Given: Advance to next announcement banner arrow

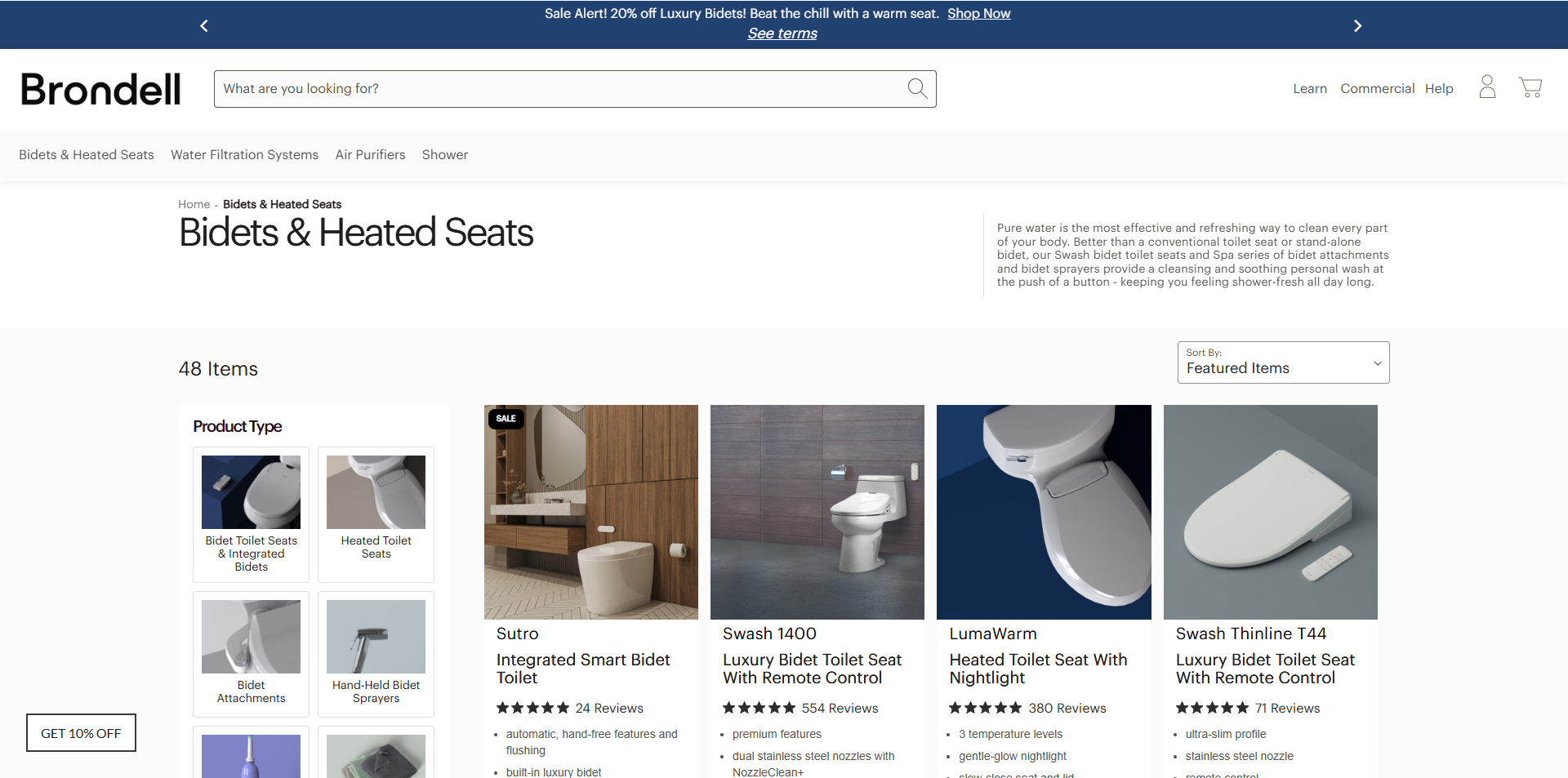Looking at the screenshot, I should [1357, 26].
